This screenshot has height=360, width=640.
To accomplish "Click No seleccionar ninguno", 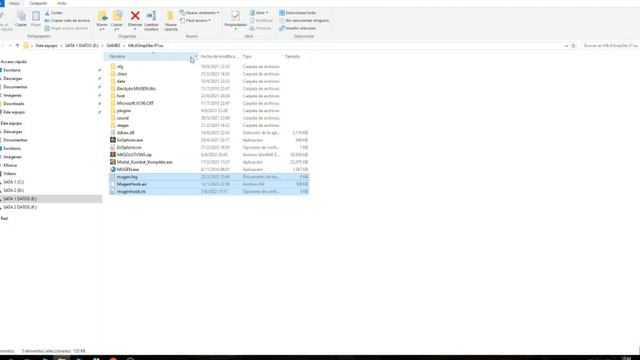I will (x=304, y=20).
